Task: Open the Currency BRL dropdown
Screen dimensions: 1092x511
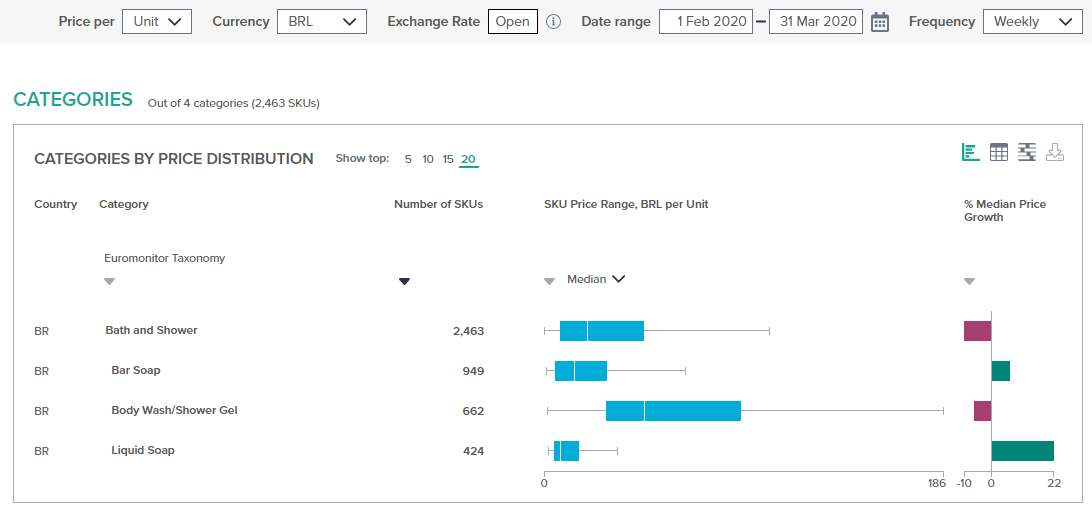Action: [322, 22]
